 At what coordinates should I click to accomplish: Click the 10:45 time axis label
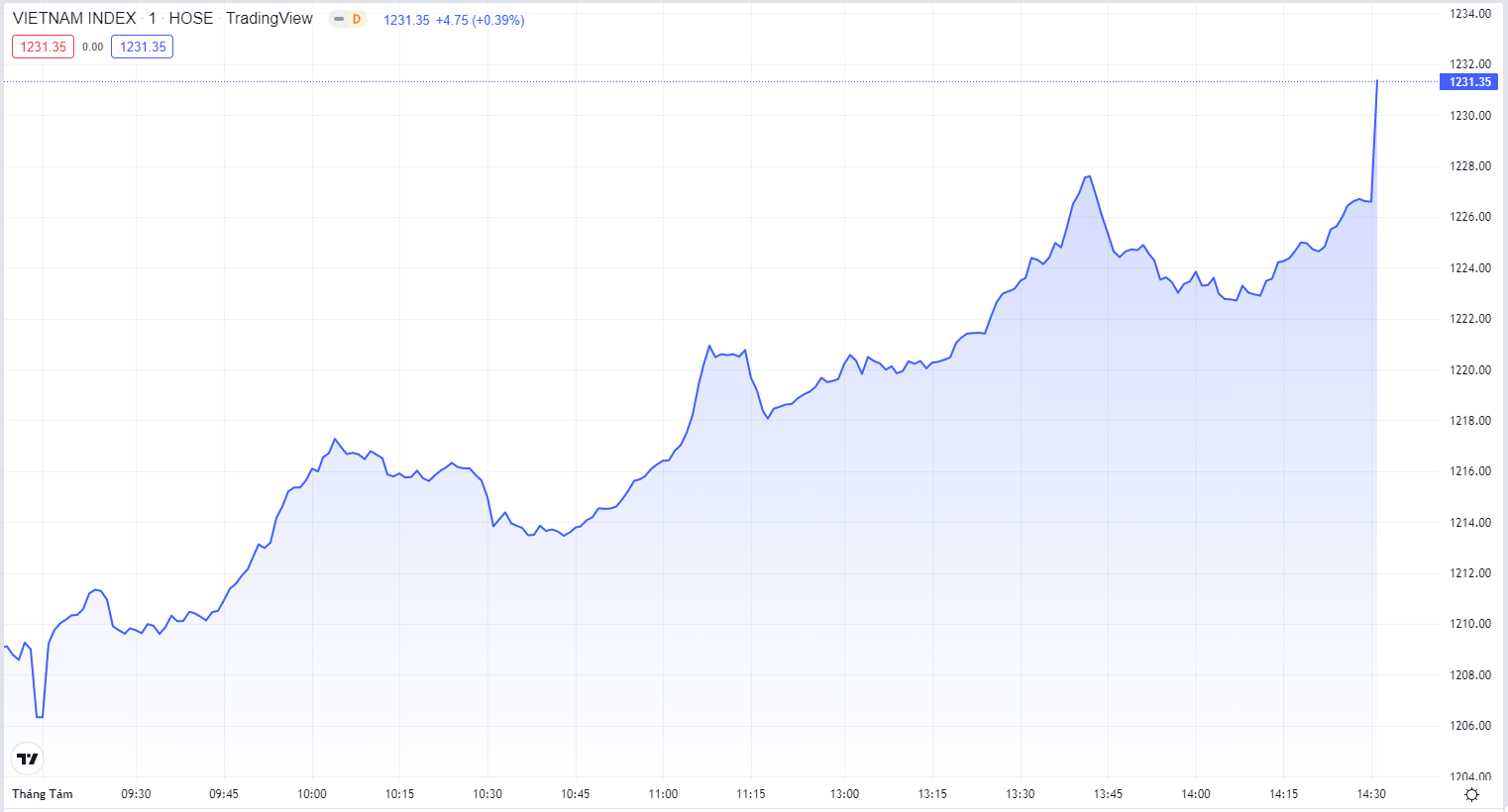[x=576, y=794]
